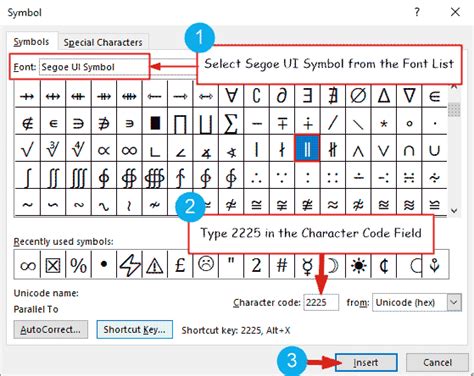Choose the cube root symbol
The height and width of the screenshot is (376, 474).
[53, 149]
